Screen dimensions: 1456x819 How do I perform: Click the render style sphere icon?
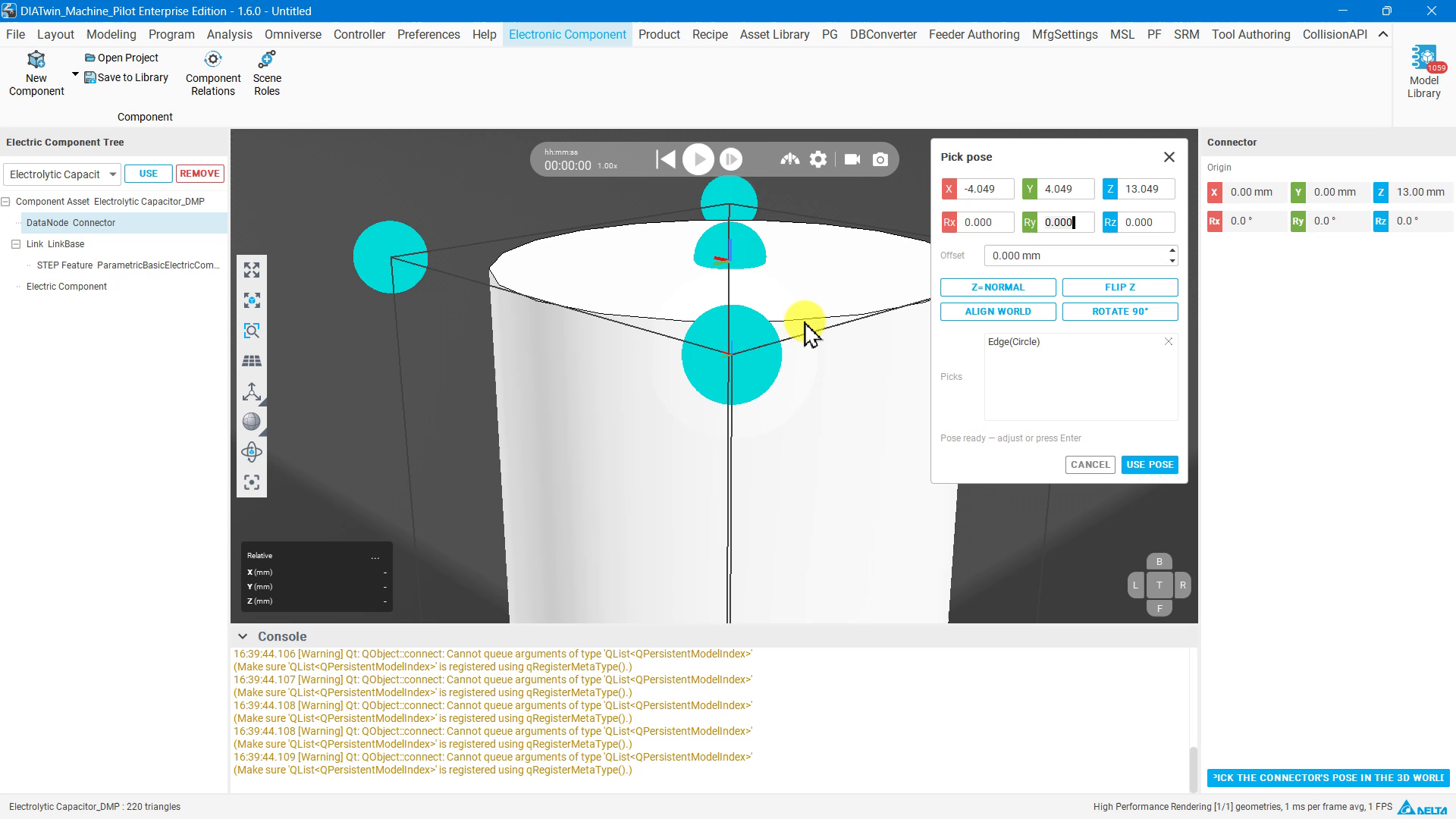pyautogui.click(x=252, y=422)
